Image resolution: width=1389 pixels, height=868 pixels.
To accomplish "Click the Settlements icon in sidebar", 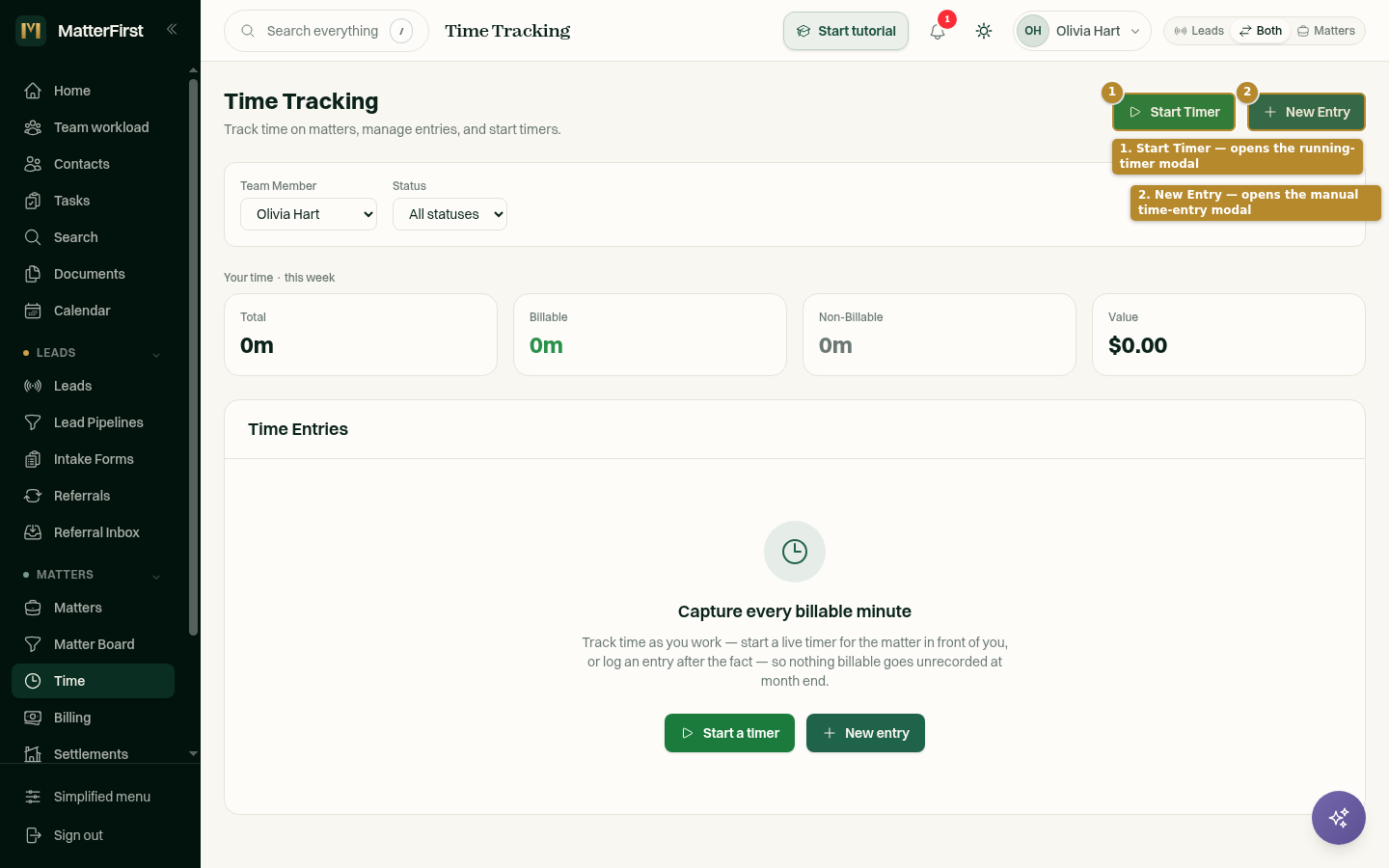I will point(33,754).
